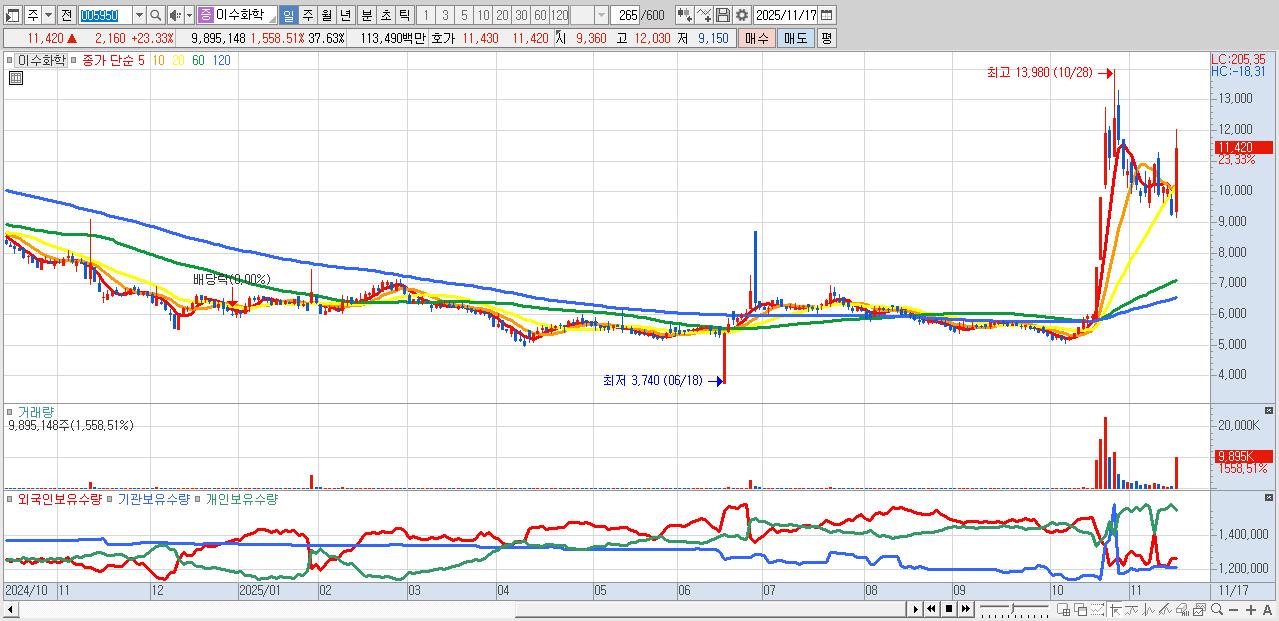Fast-forward the chart replay
This screenshot has width=1279, height=621.
point(965,609)
